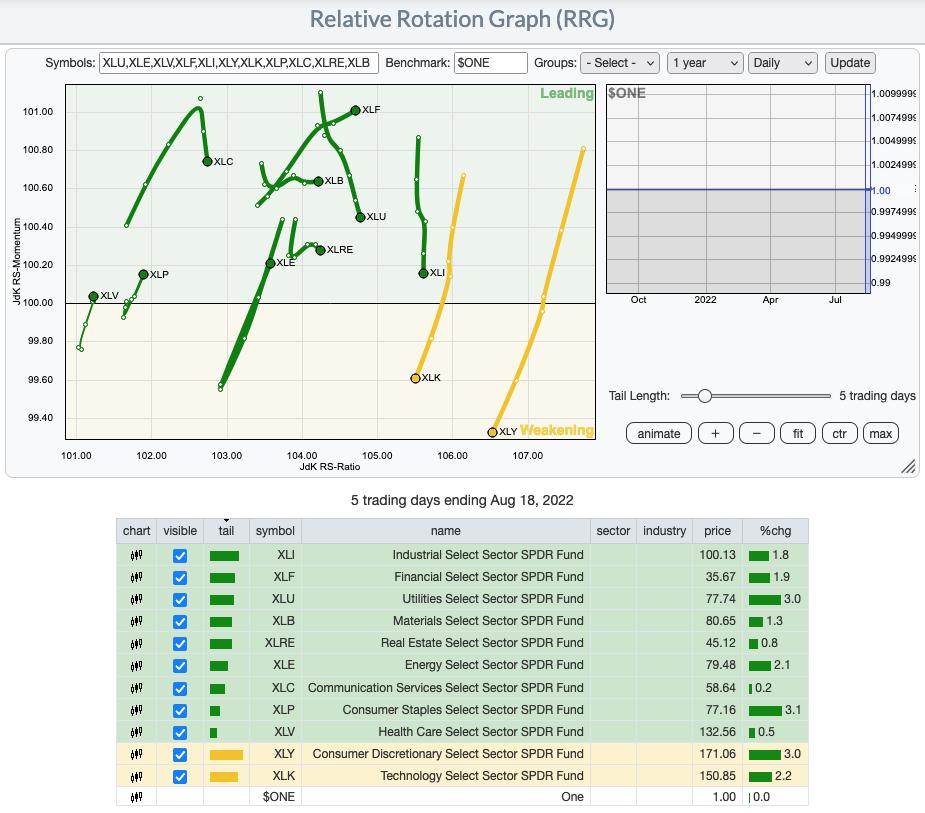Viewport: 925px width, 813px height.
Task: Sort table by %chg column header
Action: pyautogui.click(x=775, y=531)
